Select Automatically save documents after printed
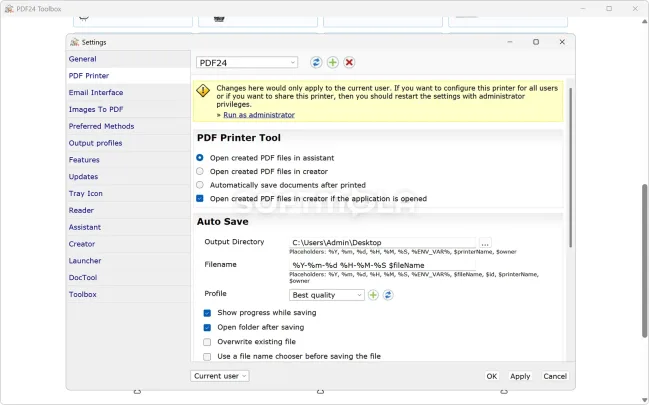This screenshot has height=405, width=649. click(x=200, y=185)
